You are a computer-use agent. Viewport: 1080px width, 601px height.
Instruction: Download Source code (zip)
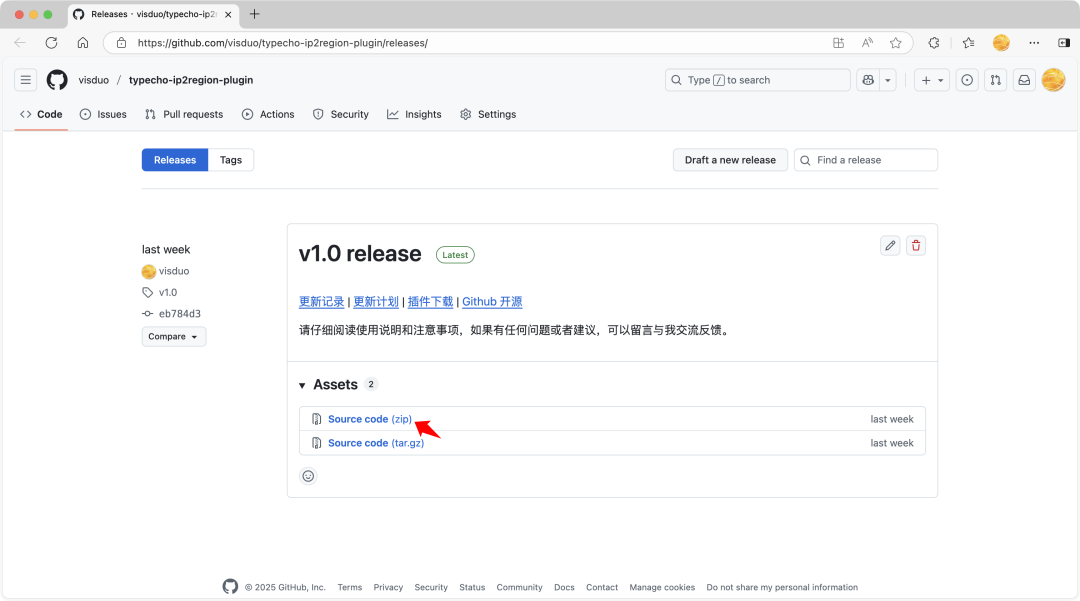(x=370, y=419)
